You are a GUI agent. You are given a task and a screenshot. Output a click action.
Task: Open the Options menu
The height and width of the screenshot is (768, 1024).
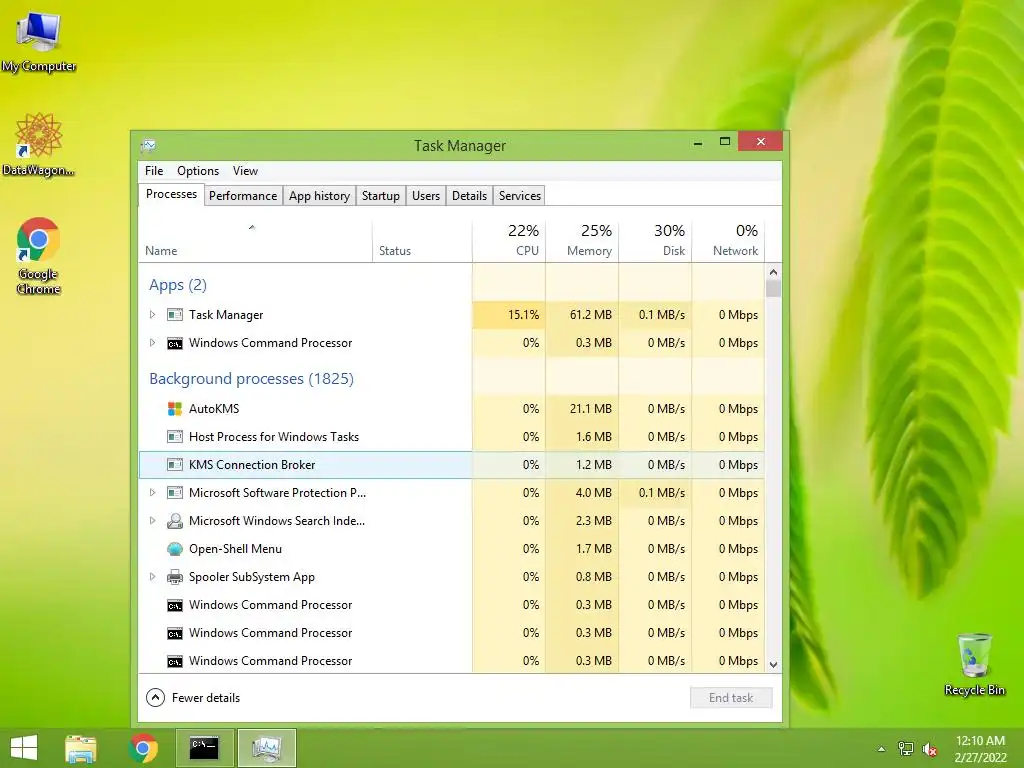click(198, 170)
